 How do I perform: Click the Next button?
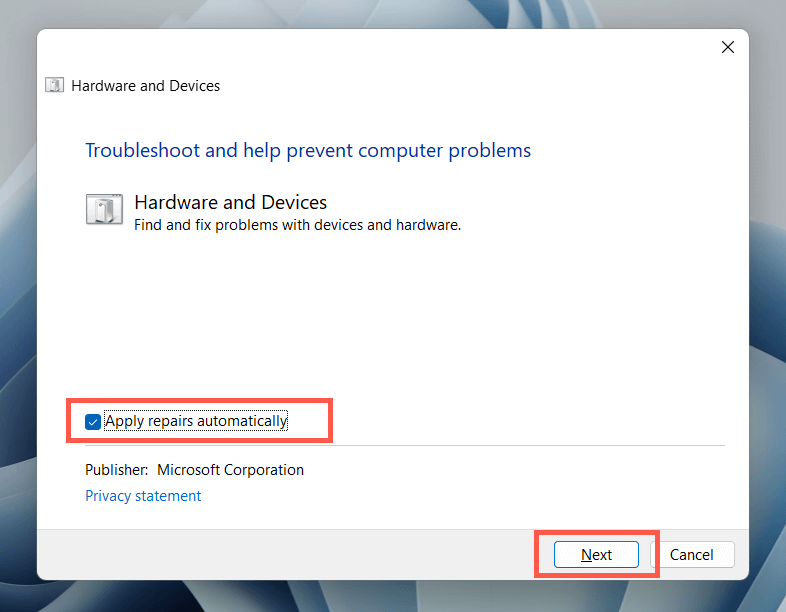click(x=596, y=555)
